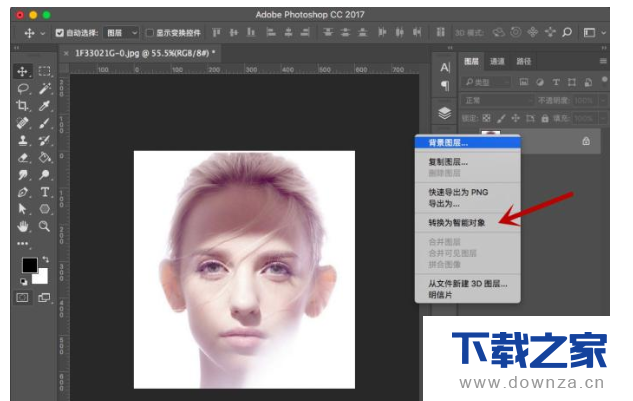Select the Magic Wand tool
633x401 pixels.
click(x=44, y=88)
